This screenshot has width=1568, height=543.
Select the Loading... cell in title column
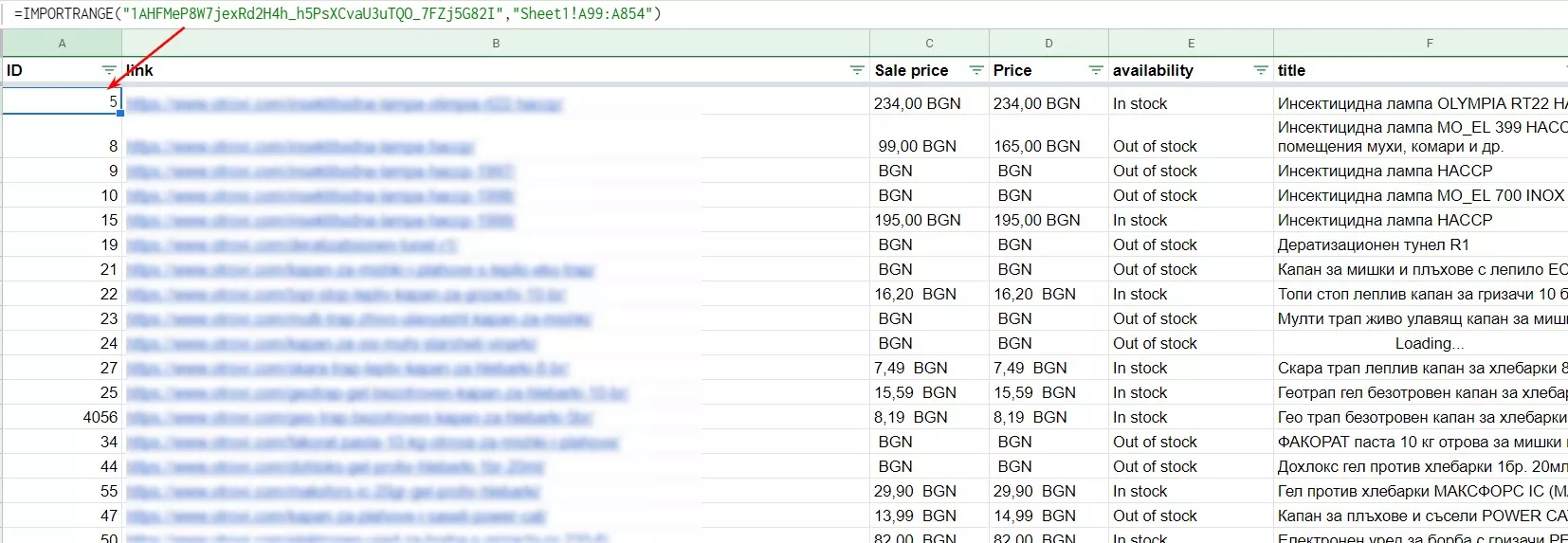point(1429,343)
